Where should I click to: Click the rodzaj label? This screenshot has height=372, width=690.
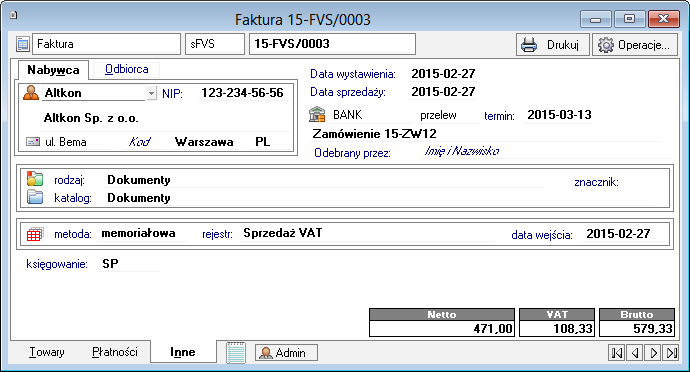click(69, 180)
